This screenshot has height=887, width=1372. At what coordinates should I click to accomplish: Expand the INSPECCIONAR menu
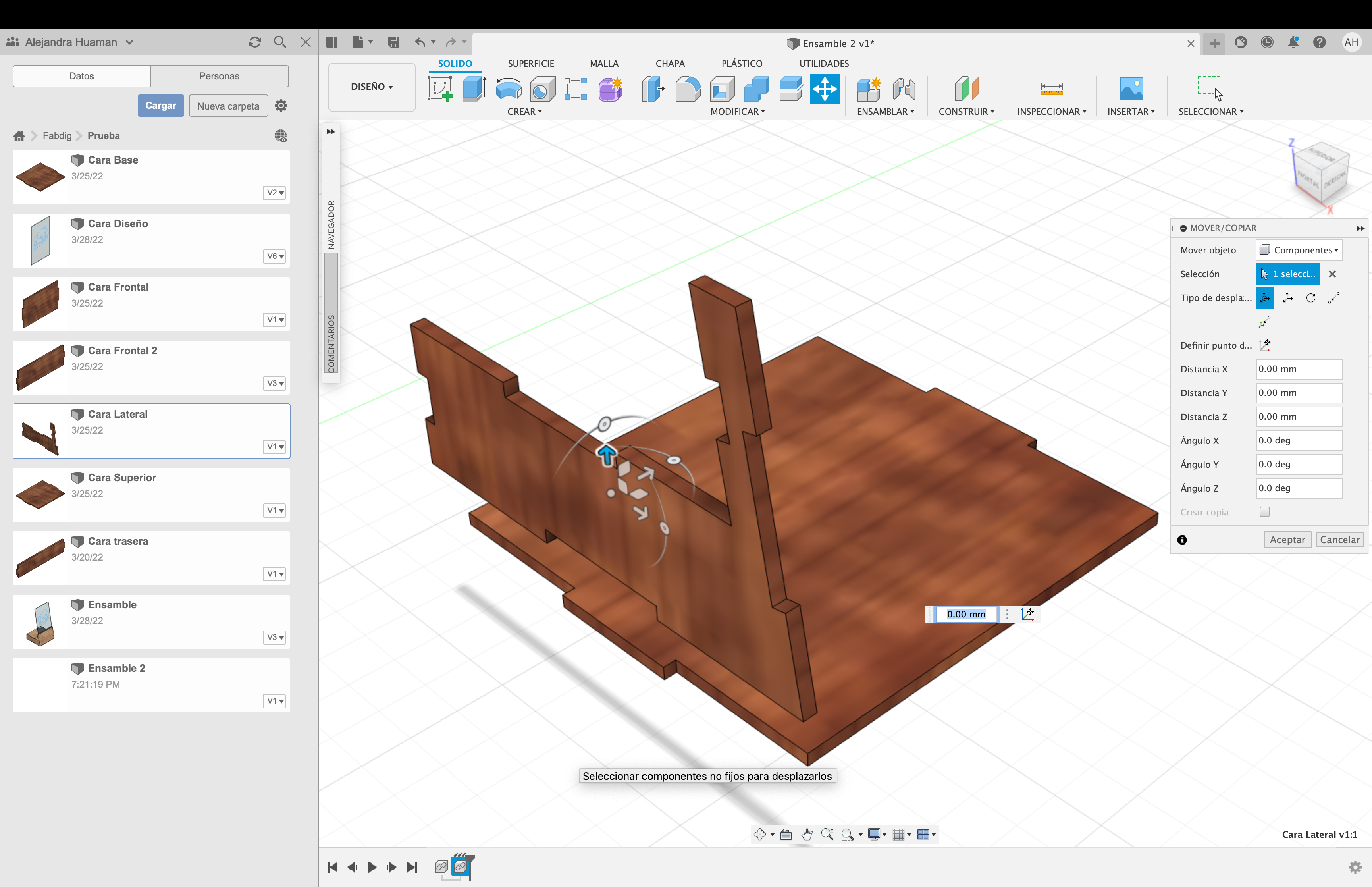coord(1052,112)
